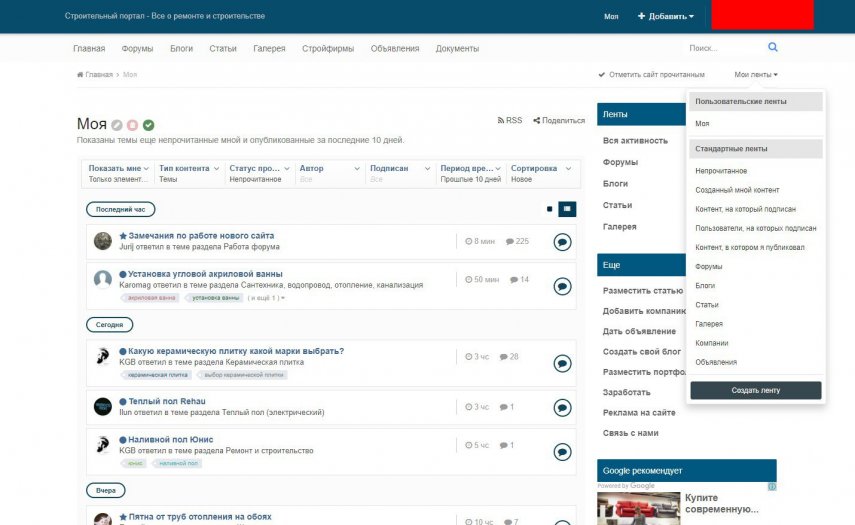The width and height of the screenshot is (855, 525).
Task: Click the керамическая плитка tag
Action: [157, 375]
